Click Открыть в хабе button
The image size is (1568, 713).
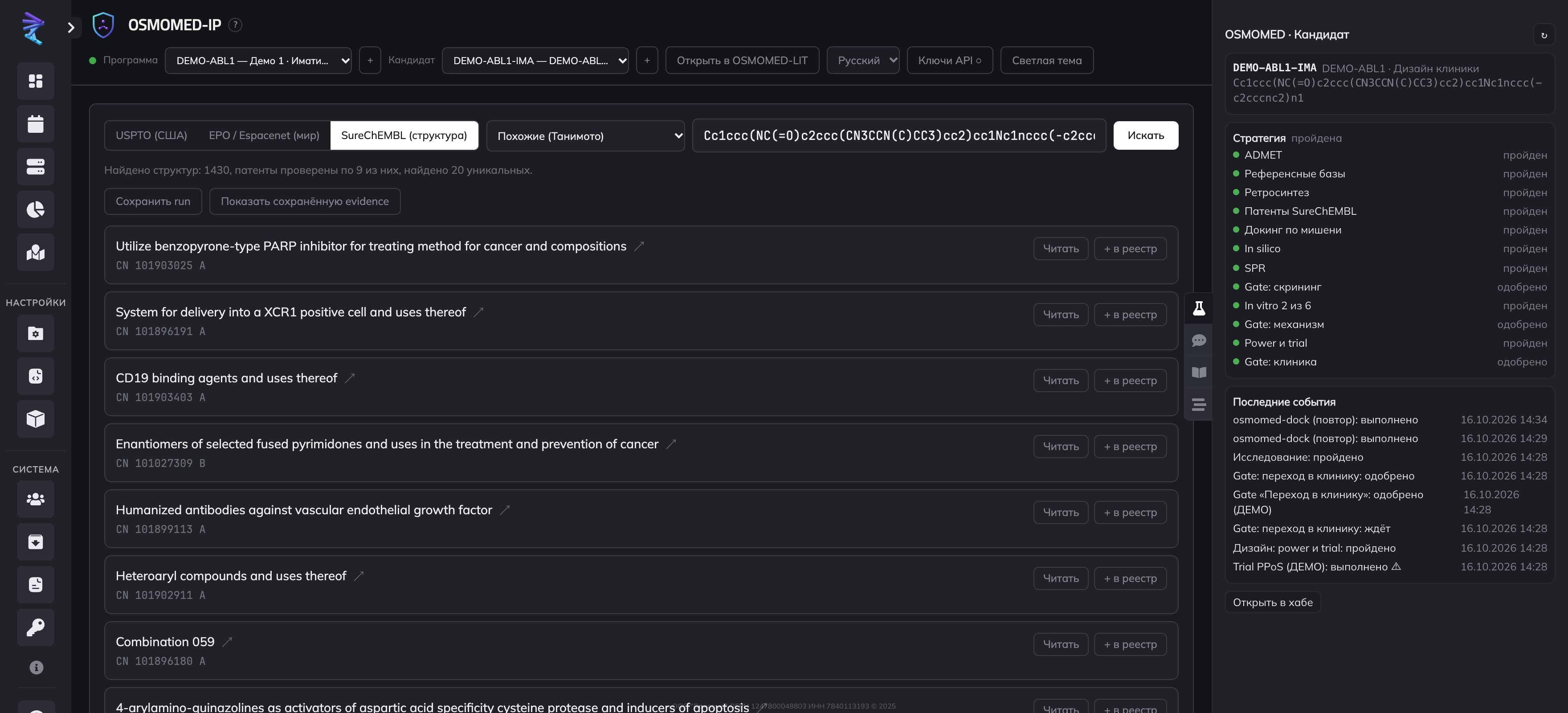pos(1272,602)
